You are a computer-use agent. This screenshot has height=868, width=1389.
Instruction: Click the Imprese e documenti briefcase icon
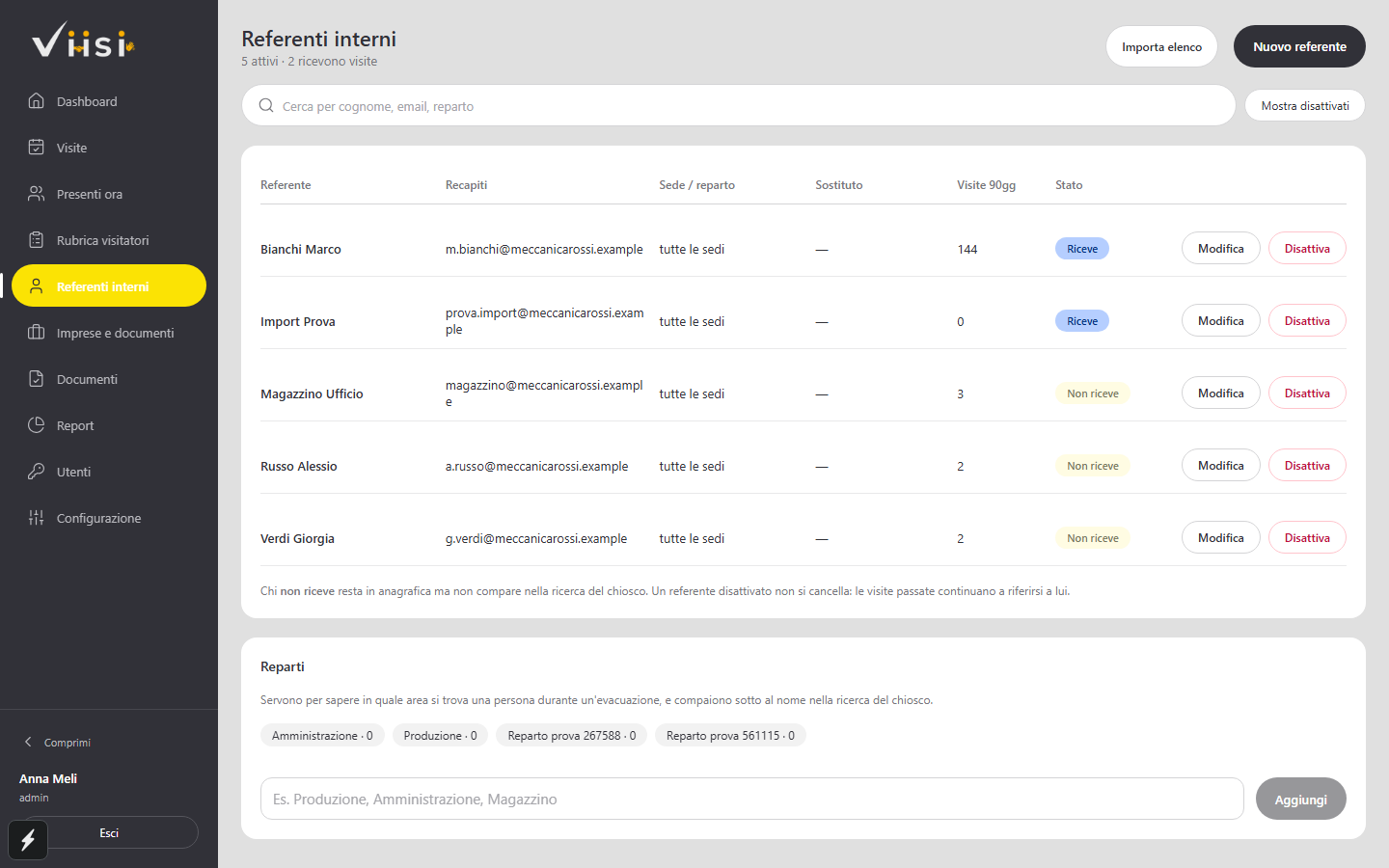click(37, 332)
